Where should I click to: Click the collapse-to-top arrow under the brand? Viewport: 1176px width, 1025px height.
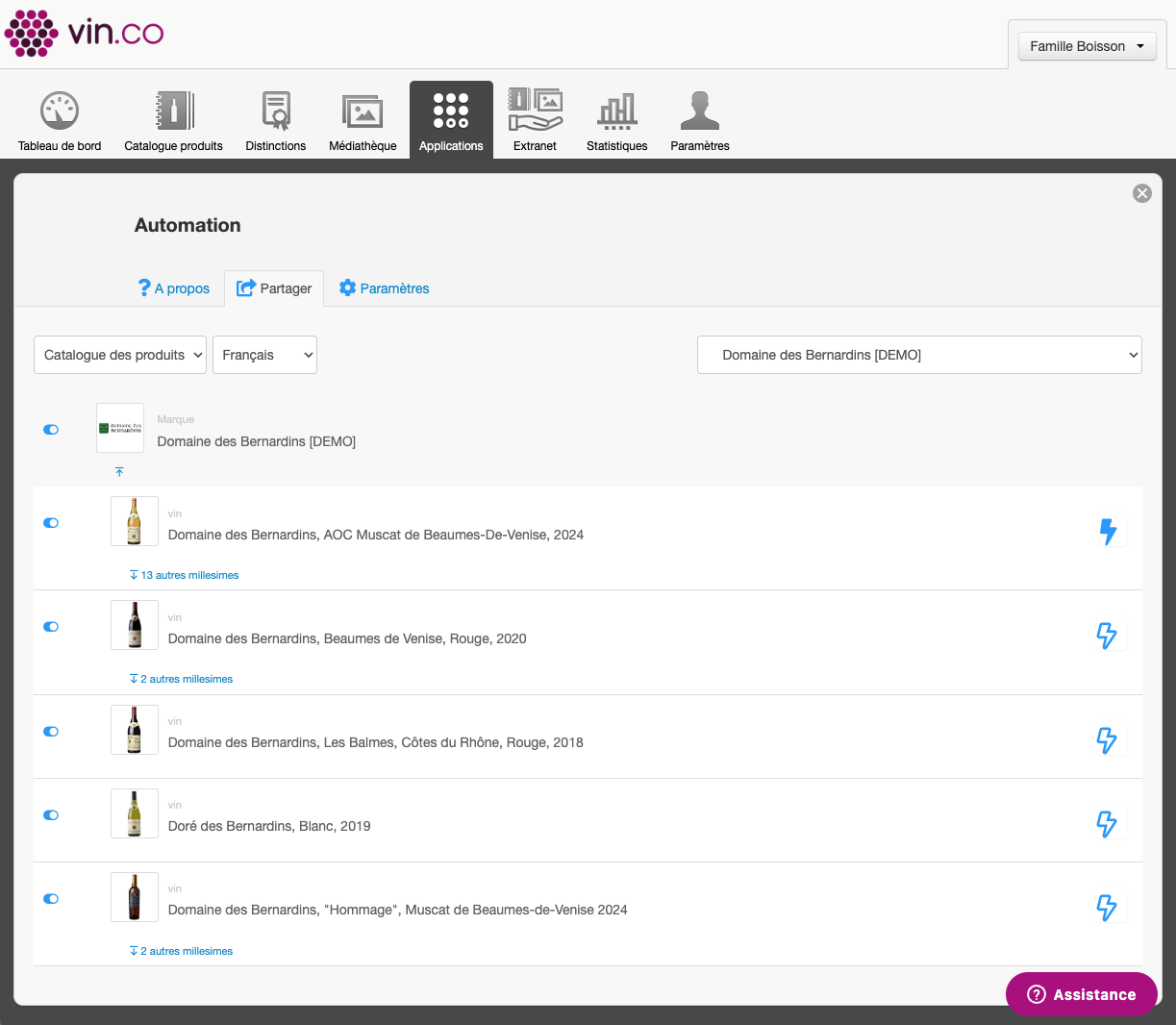(x=119, y=472)
